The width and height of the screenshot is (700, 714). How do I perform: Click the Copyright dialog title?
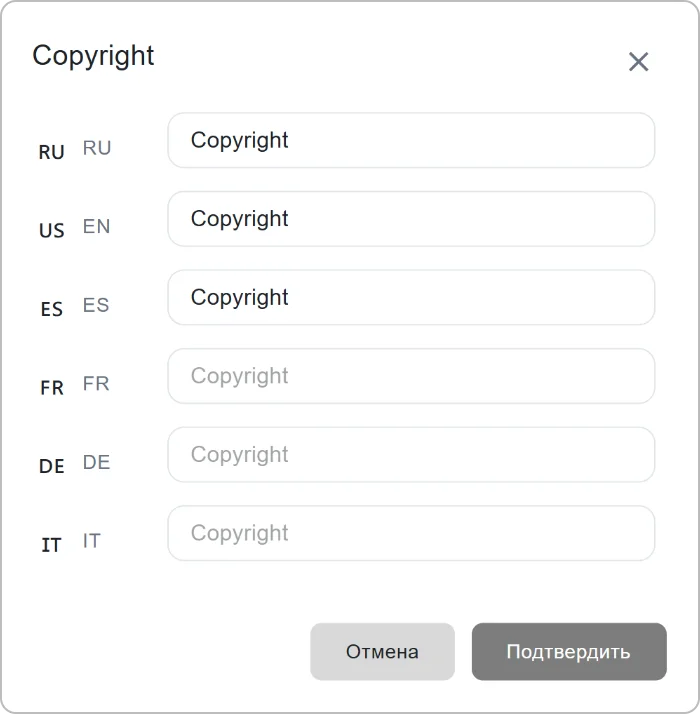(x=93, y=56)
